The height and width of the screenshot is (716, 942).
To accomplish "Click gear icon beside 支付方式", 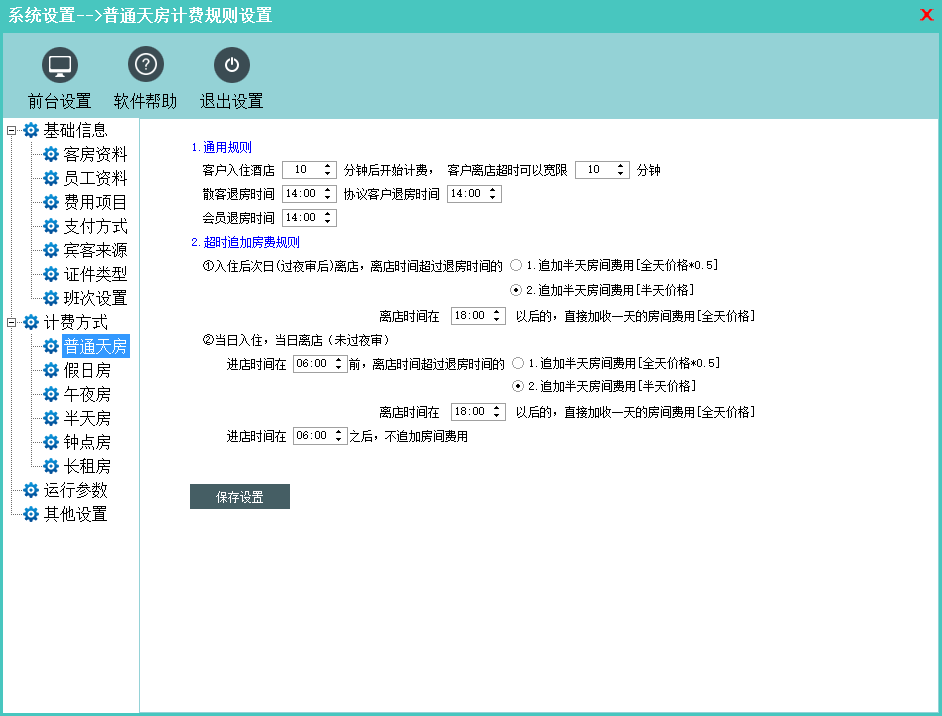I will tap(51, 226).
